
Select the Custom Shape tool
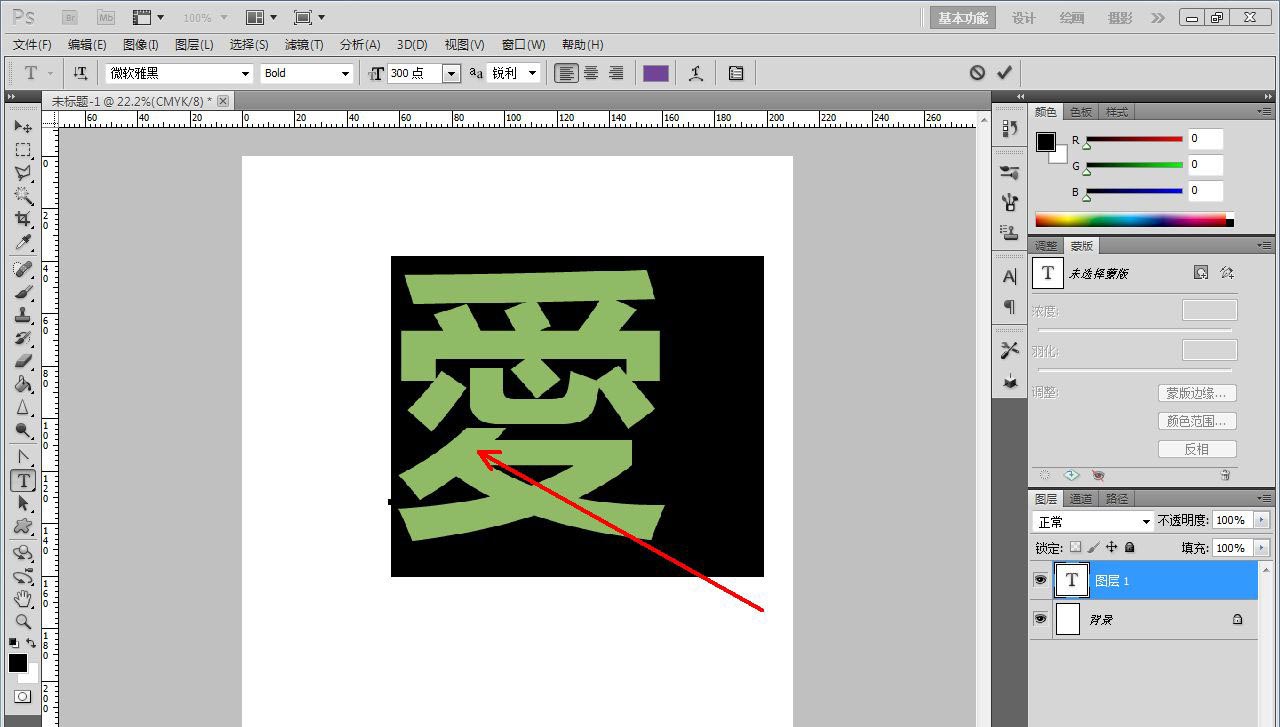click(x=23, y=527)
